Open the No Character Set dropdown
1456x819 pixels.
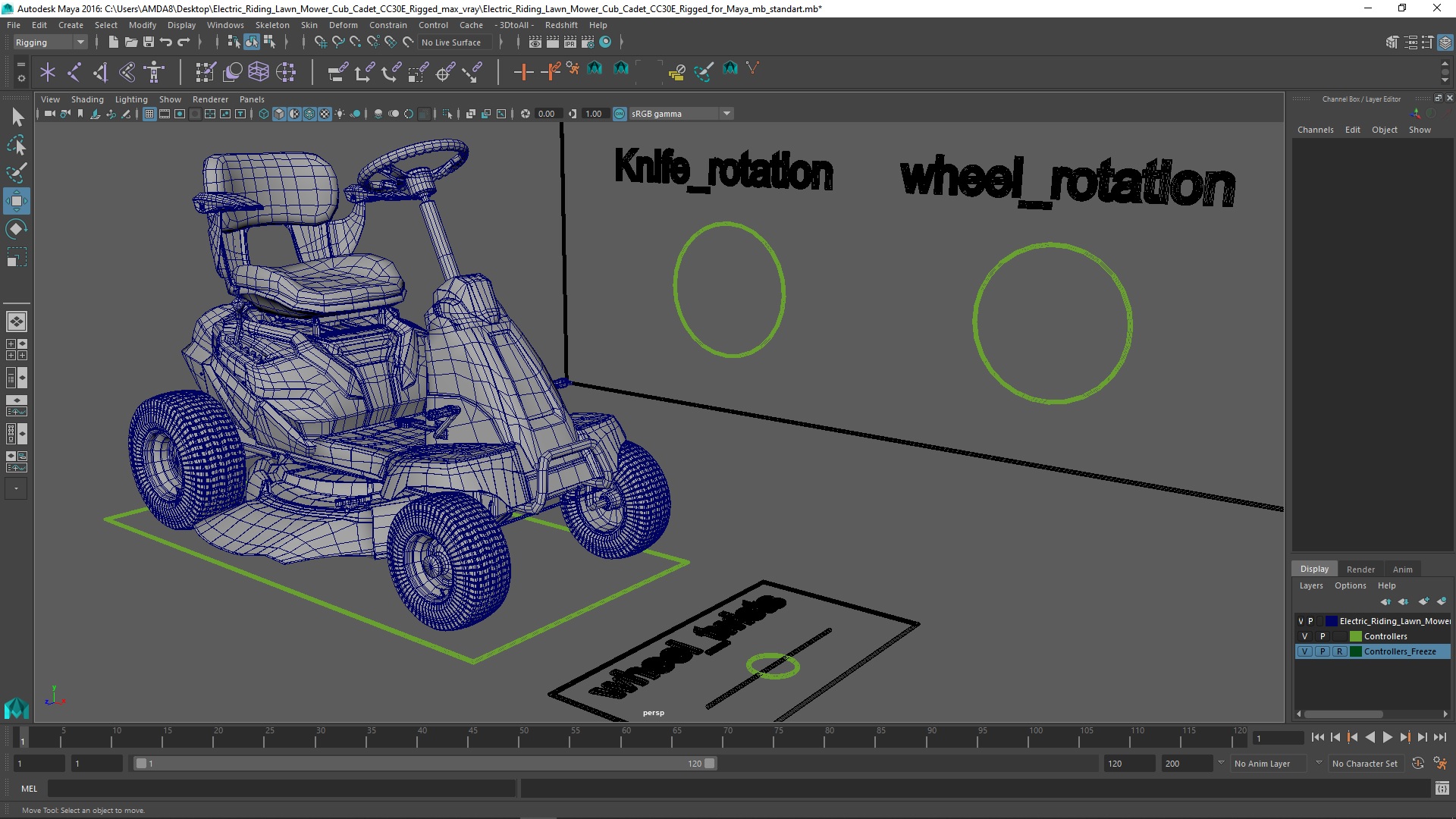click(1368, 764)
